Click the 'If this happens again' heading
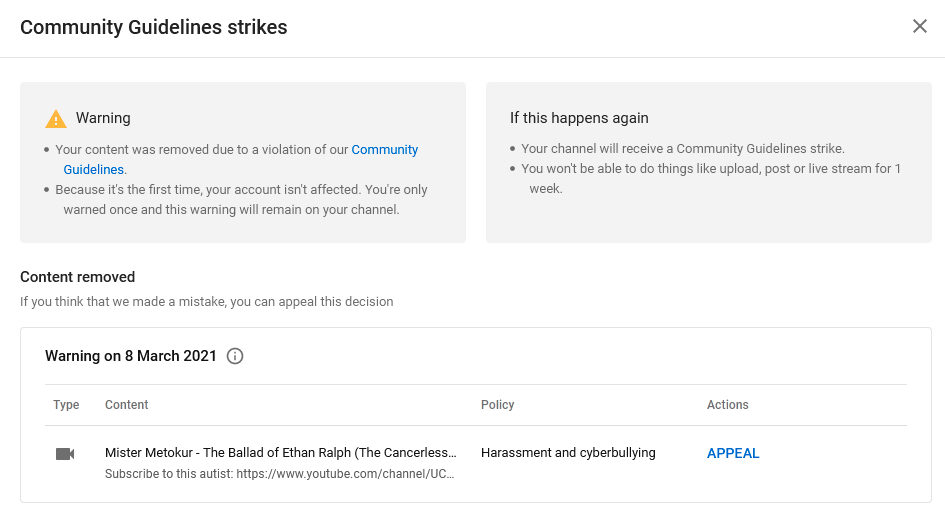 click(x=579, y=118)
